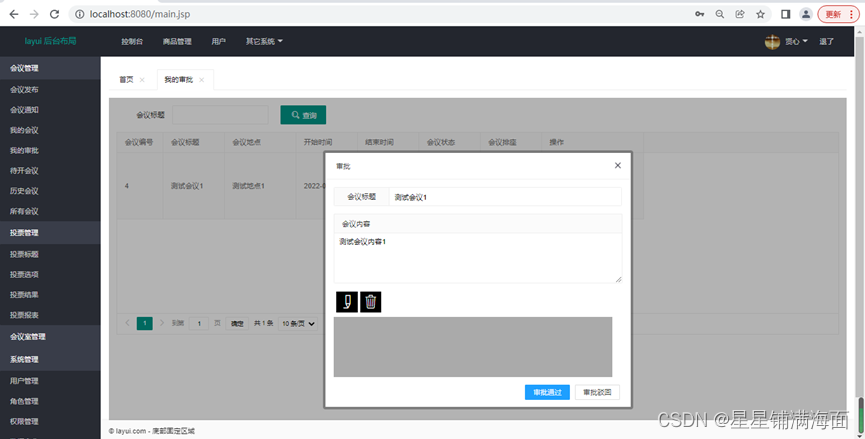Close the 审批 dialog with X
This screenshot has height=439, width=865.
618,165
